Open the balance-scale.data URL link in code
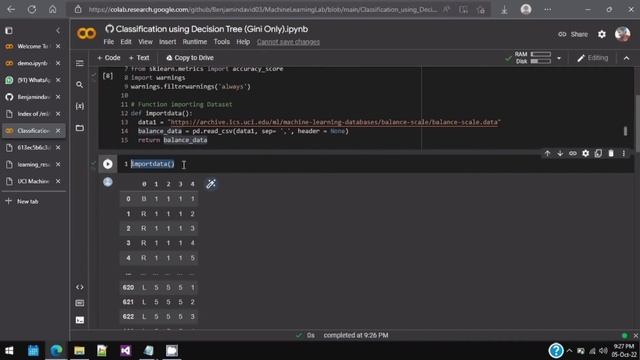 point(334,122)
